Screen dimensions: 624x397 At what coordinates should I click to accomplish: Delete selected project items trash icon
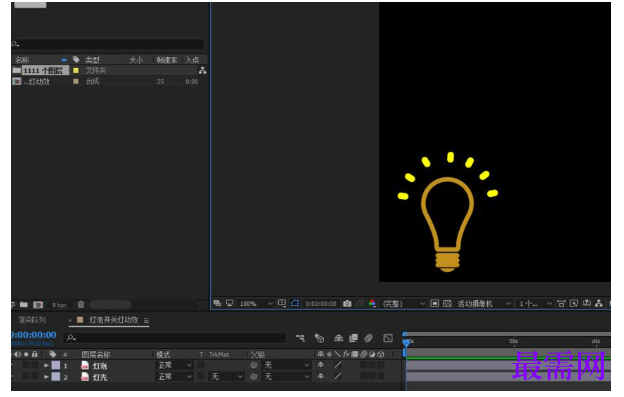[81, 305]
